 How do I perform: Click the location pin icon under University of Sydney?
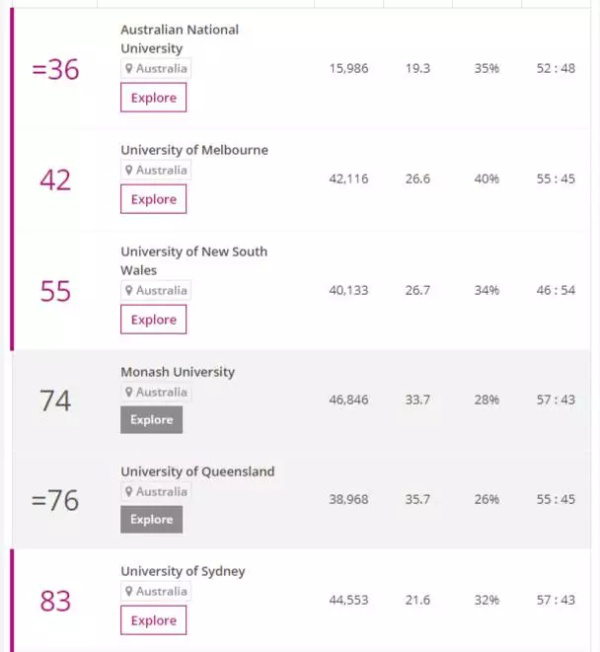(129, 591)
